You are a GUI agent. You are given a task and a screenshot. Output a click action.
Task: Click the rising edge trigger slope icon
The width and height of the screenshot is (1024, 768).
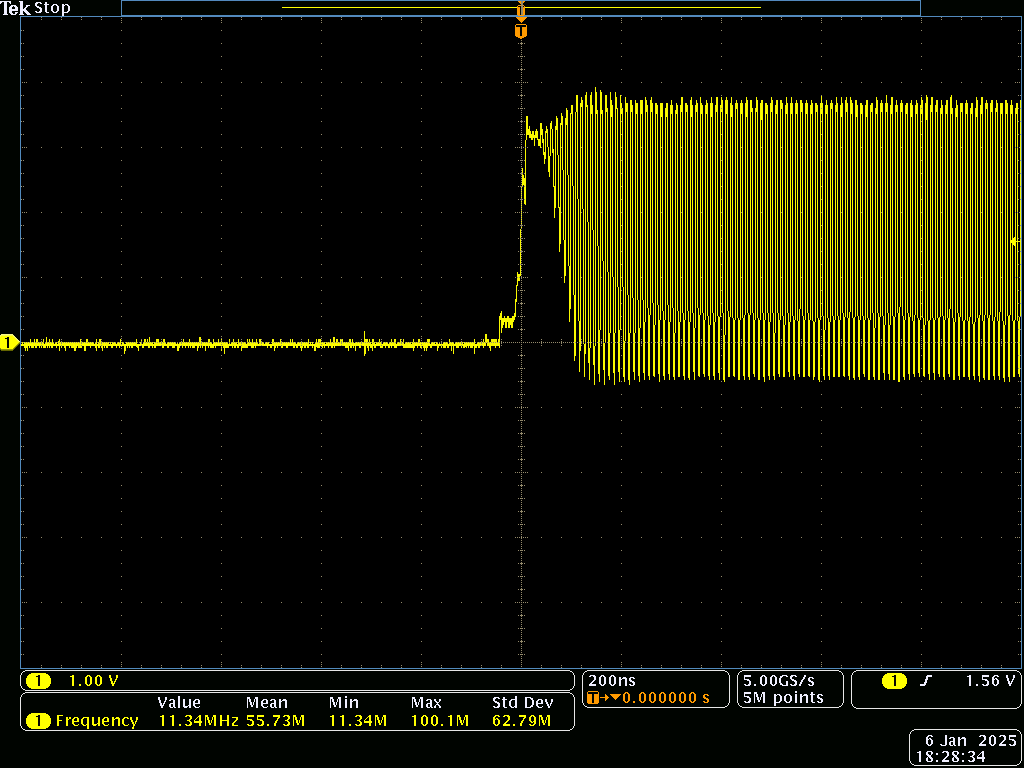(925, 680)
